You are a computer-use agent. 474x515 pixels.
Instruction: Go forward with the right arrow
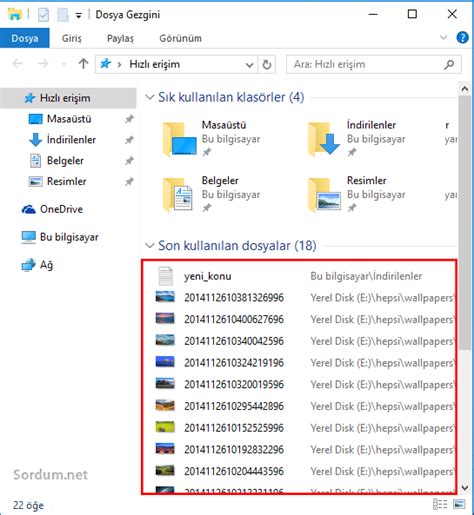pos(43,64)
